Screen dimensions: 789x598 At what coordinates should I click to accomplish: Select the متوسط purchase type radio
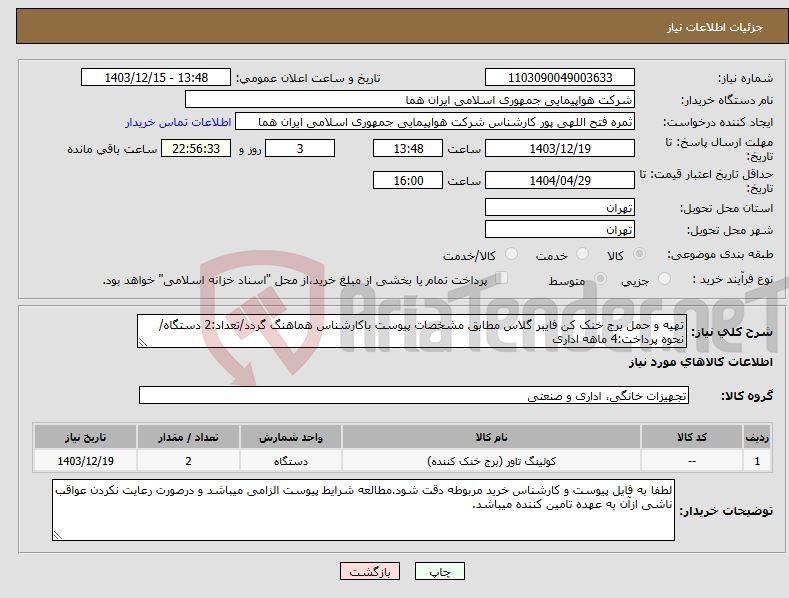tap(600, 278)
